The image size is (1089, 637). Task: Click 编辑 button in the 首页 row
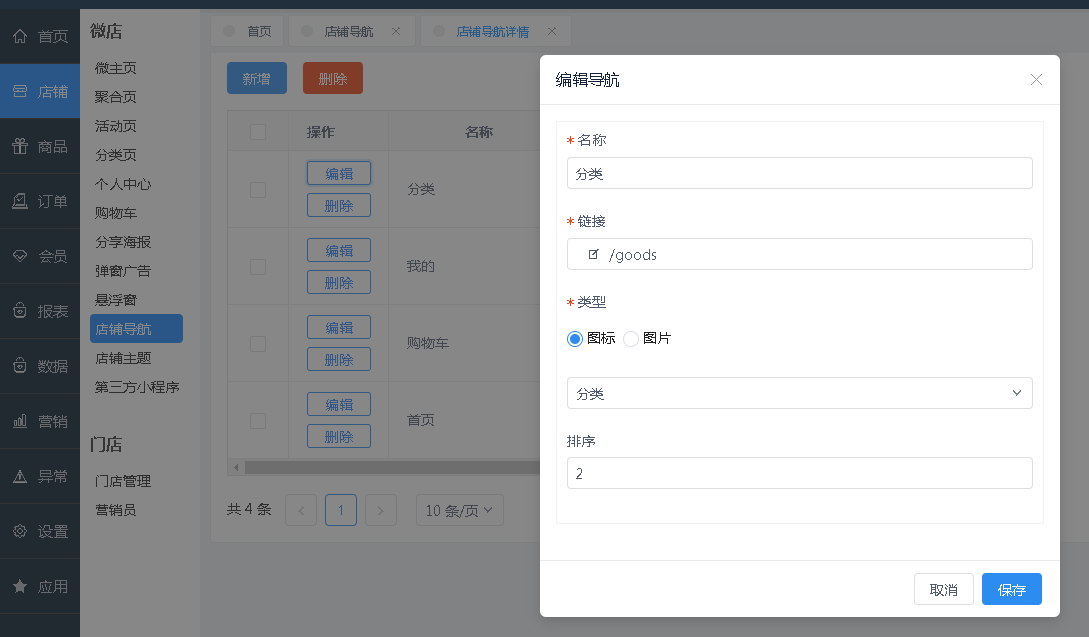click(x=339, y=405)
